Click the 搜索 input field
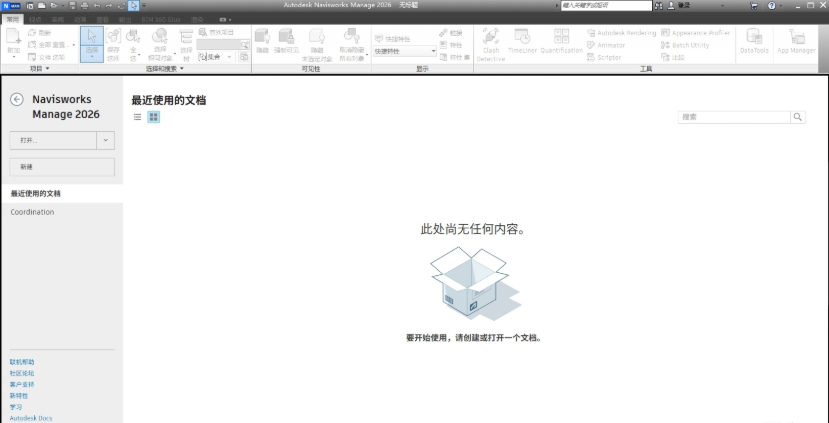This screenshot has width=829, height=423. 734,117
